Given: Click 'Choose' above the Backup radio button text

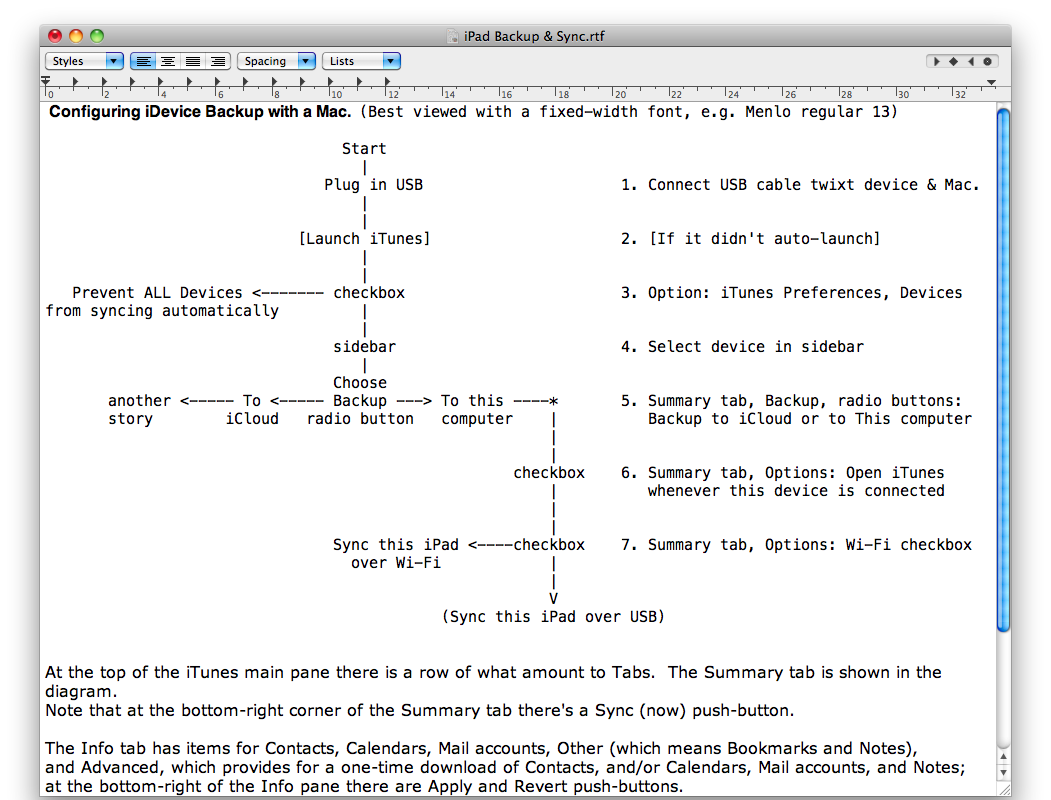Looking at the screenshot, I should point(360,383).
